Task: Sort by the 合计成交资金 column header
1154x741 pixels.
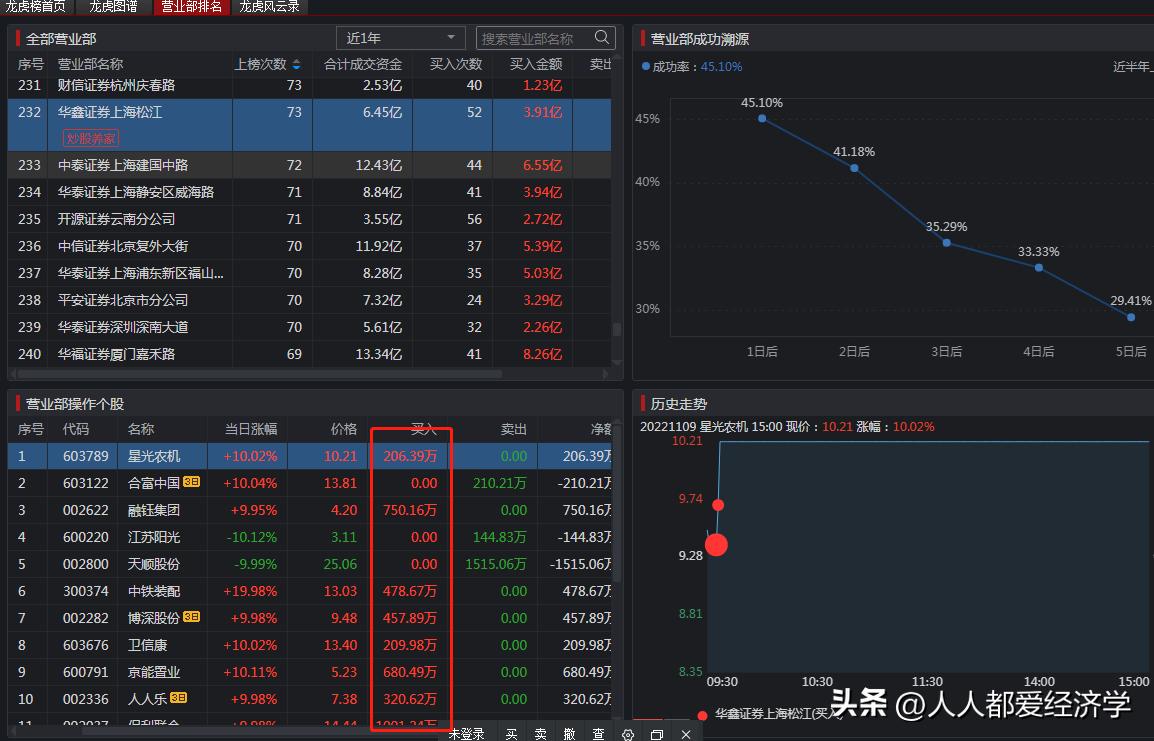Action: [x=363, y=65]
